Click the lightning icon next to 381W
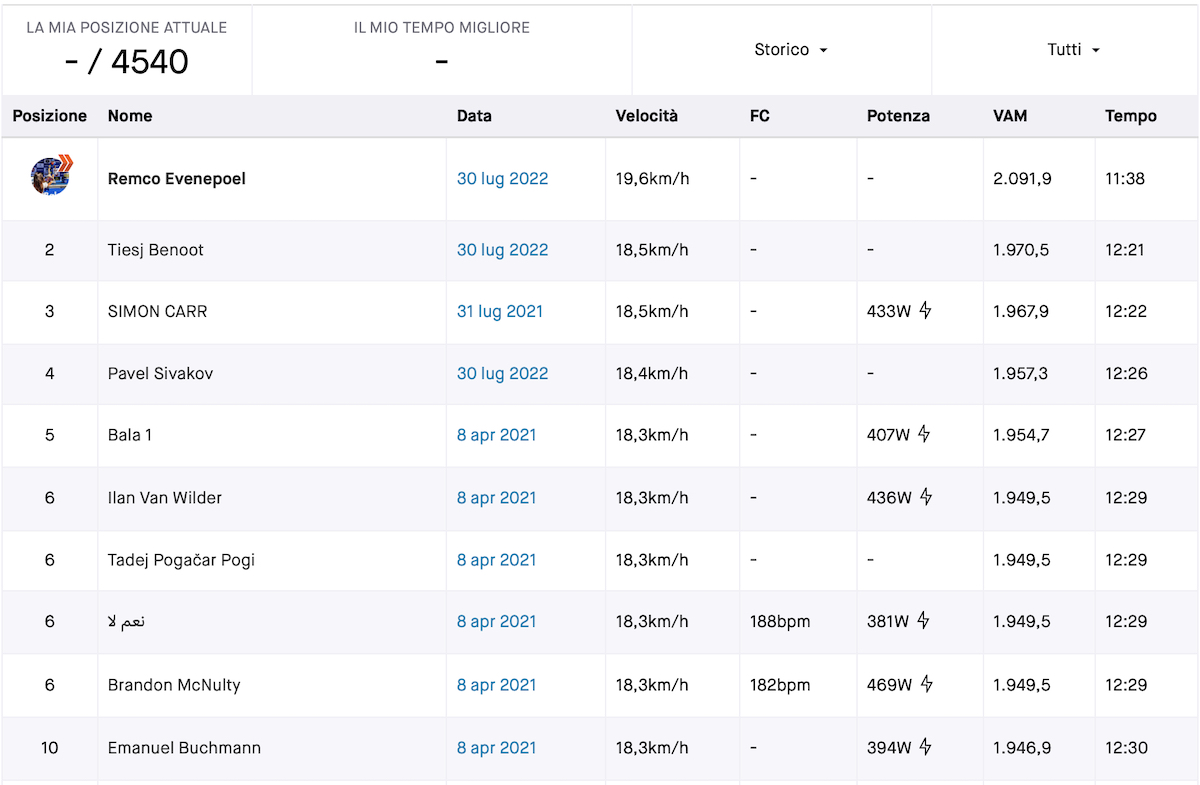 pos(923,621)
